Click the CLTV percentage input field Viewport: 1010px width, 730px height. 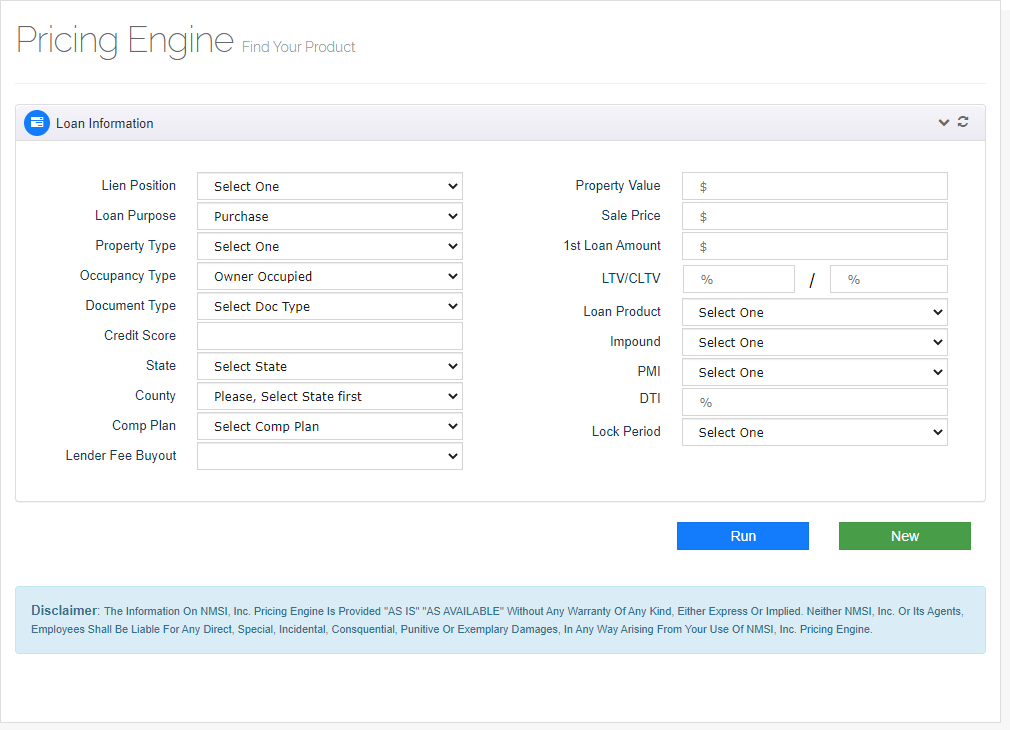click(x=889, y=279)
